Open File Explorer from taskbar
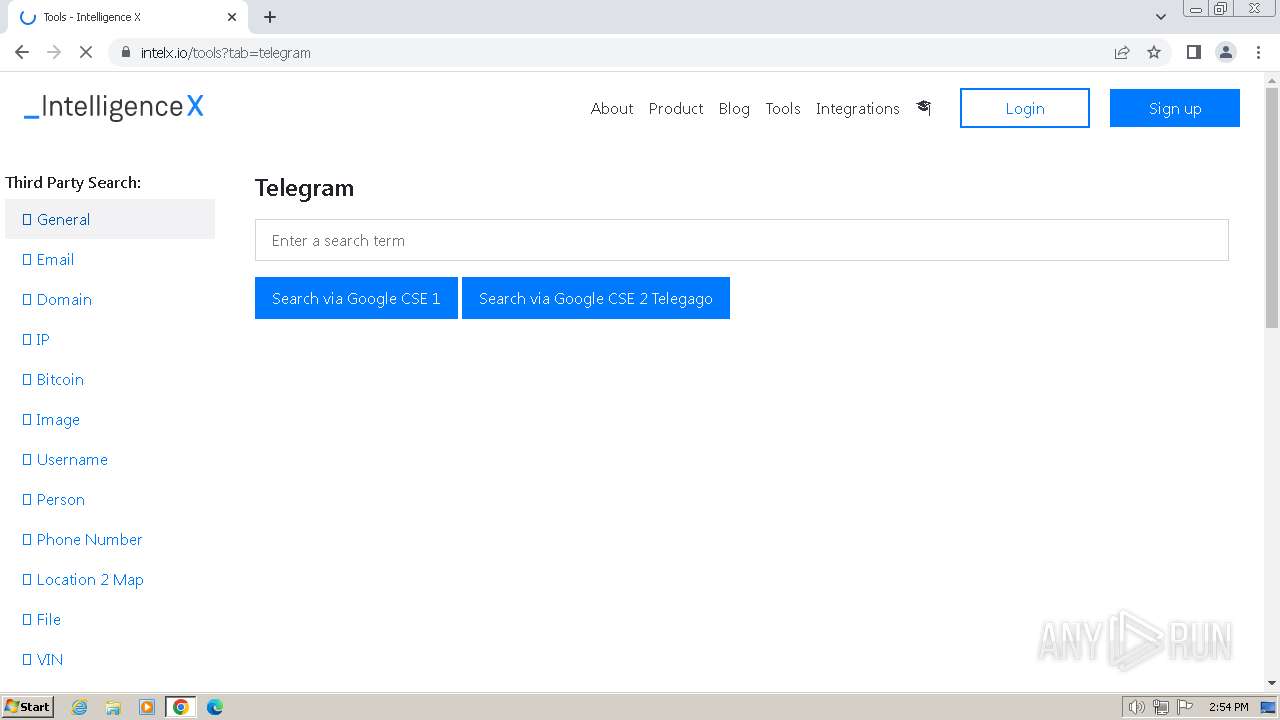Image resolution: width=1280 pixels, height=720 pixels. [113, 707]
